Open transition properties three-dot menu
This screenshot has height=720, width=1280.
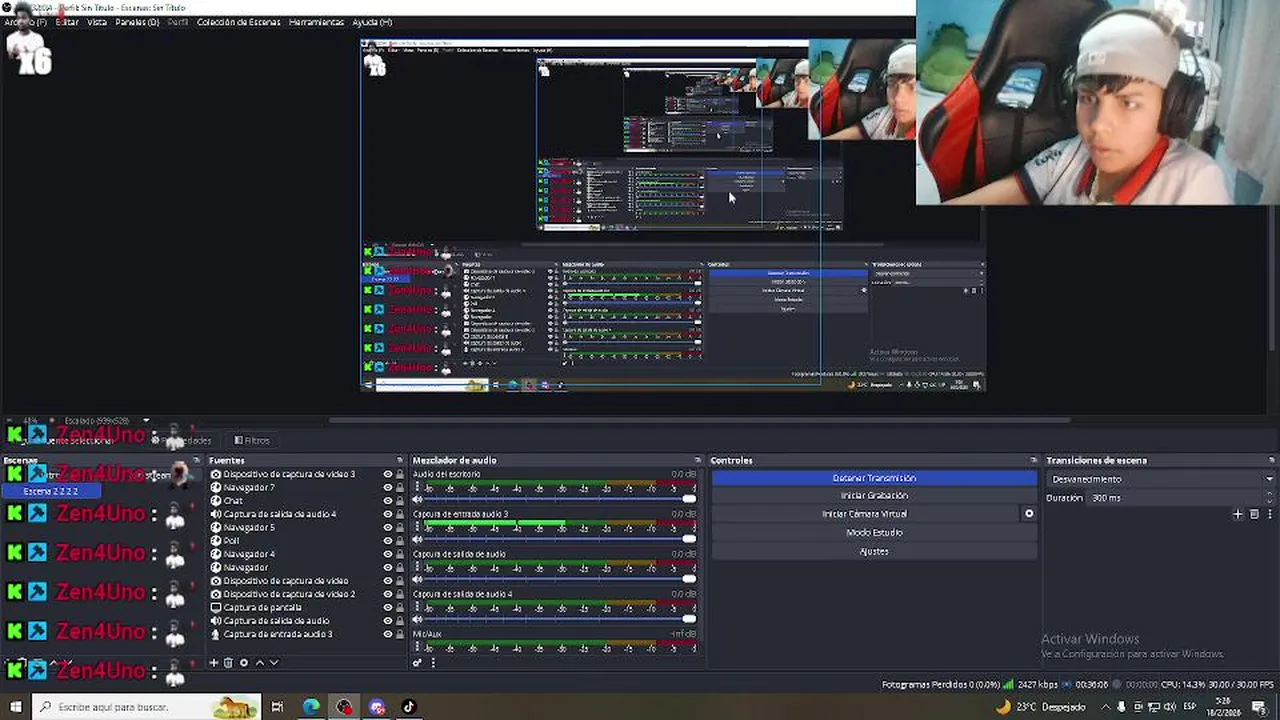click(1270, 514)
